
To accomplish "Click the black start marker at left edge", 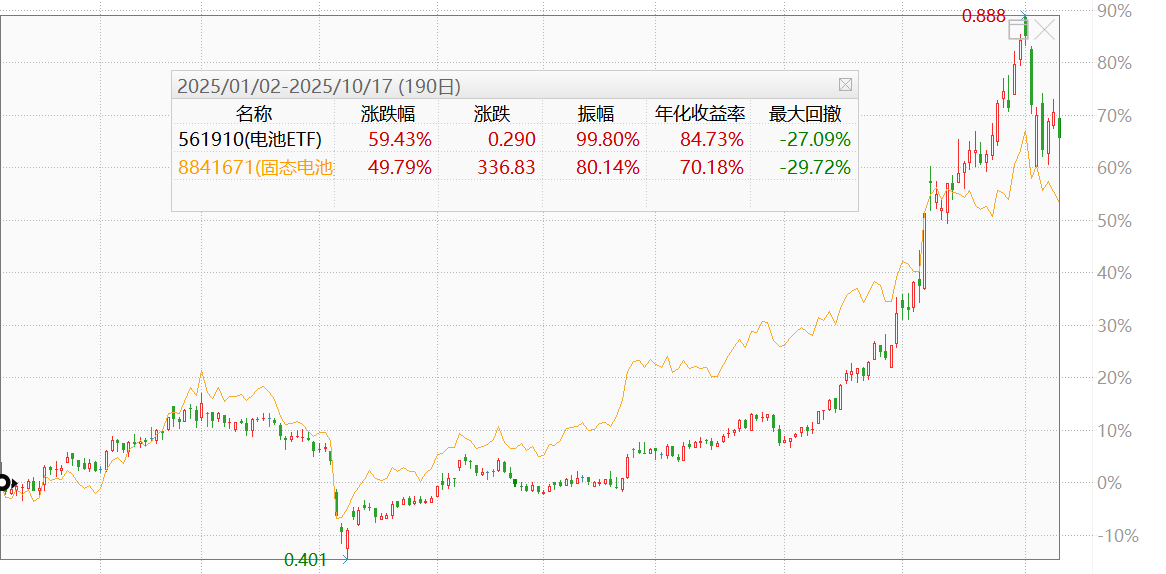I will [x=4, y=483].
